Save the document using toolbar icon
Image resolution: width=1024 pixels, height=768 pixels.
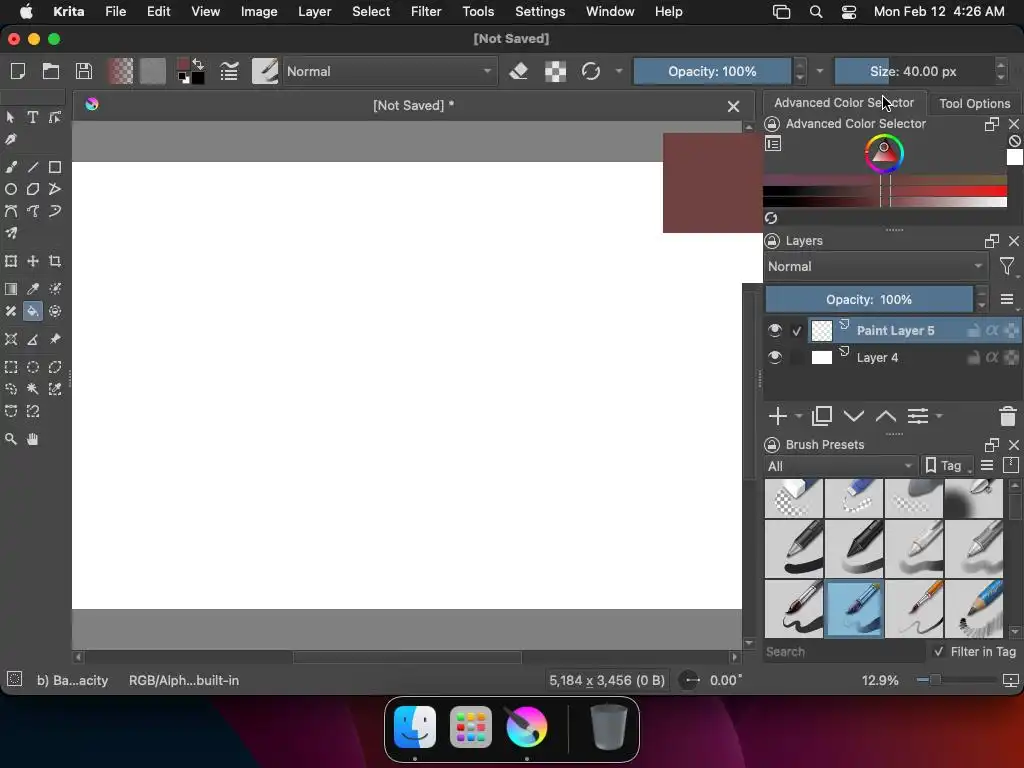point(84,71)
